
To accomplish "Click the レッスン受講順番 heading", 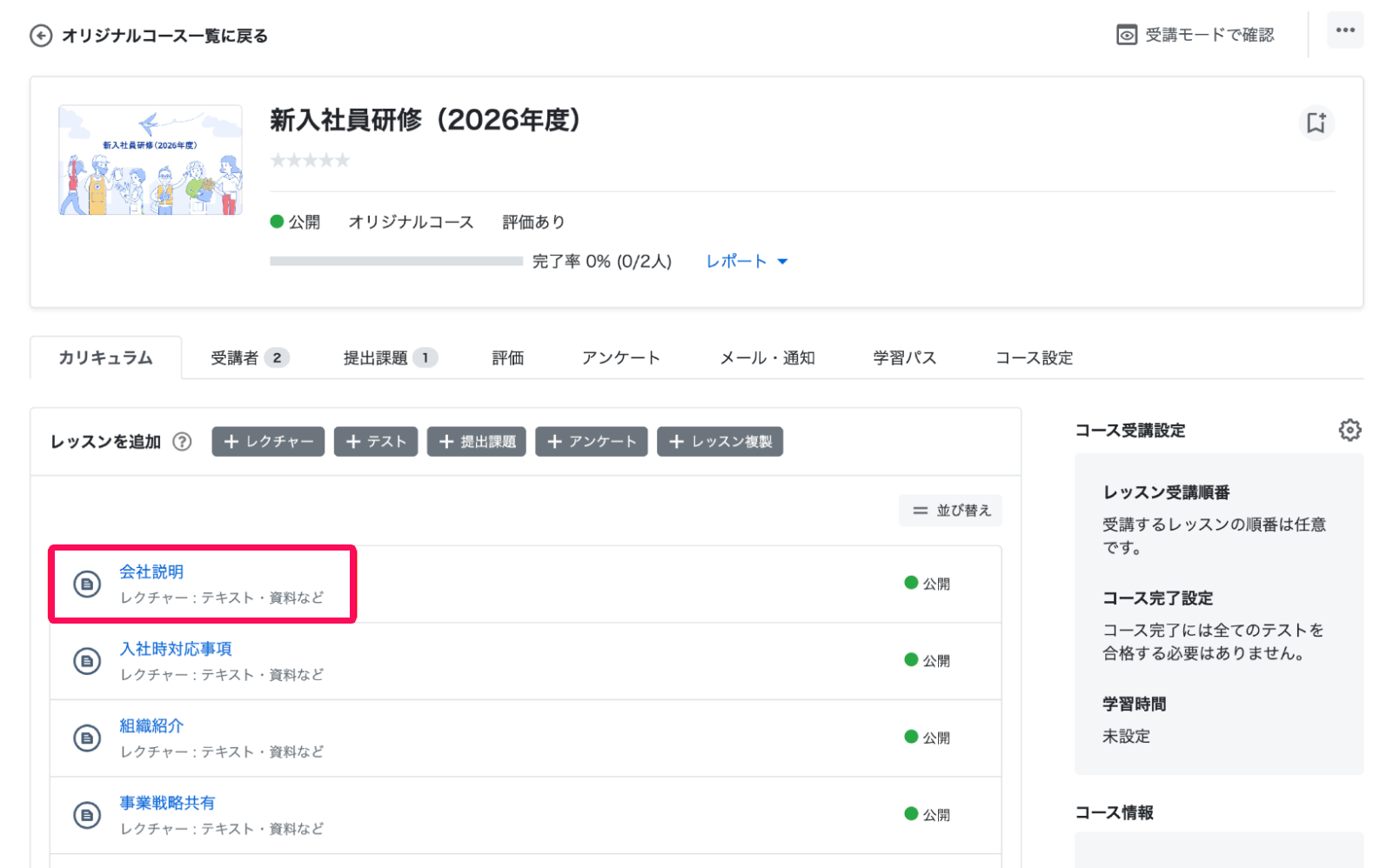I will 1166,492.
